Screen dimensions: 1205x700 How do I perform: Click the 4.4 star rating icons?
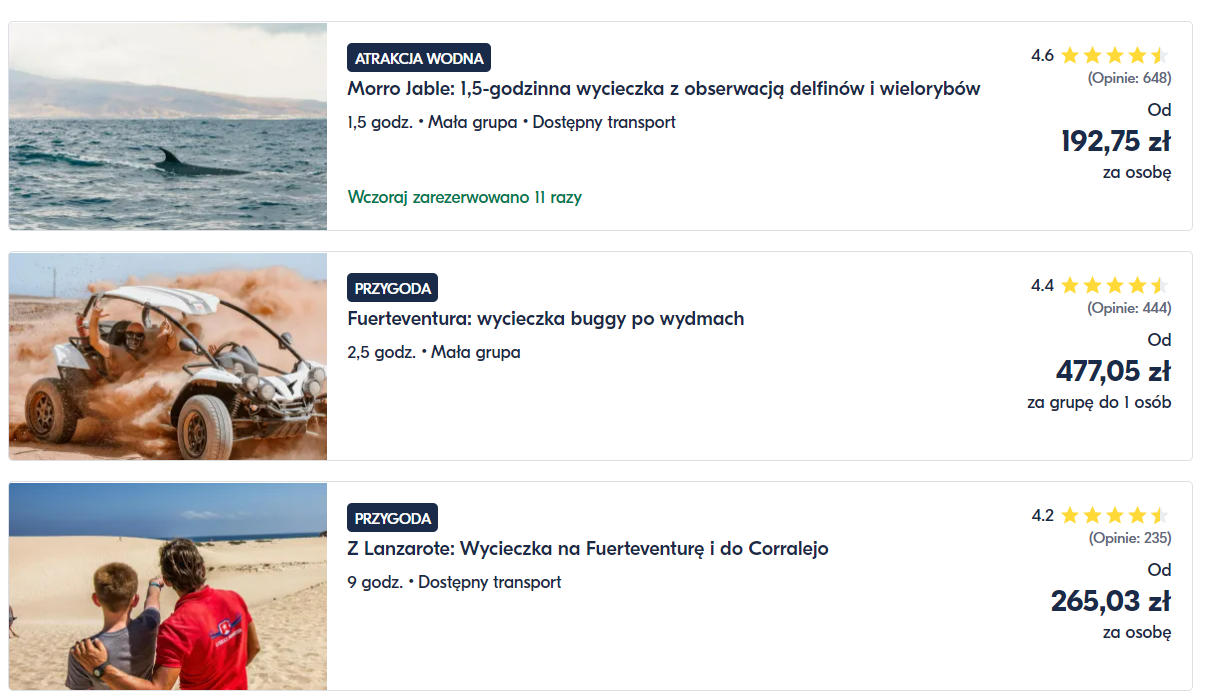[1115, 286]
